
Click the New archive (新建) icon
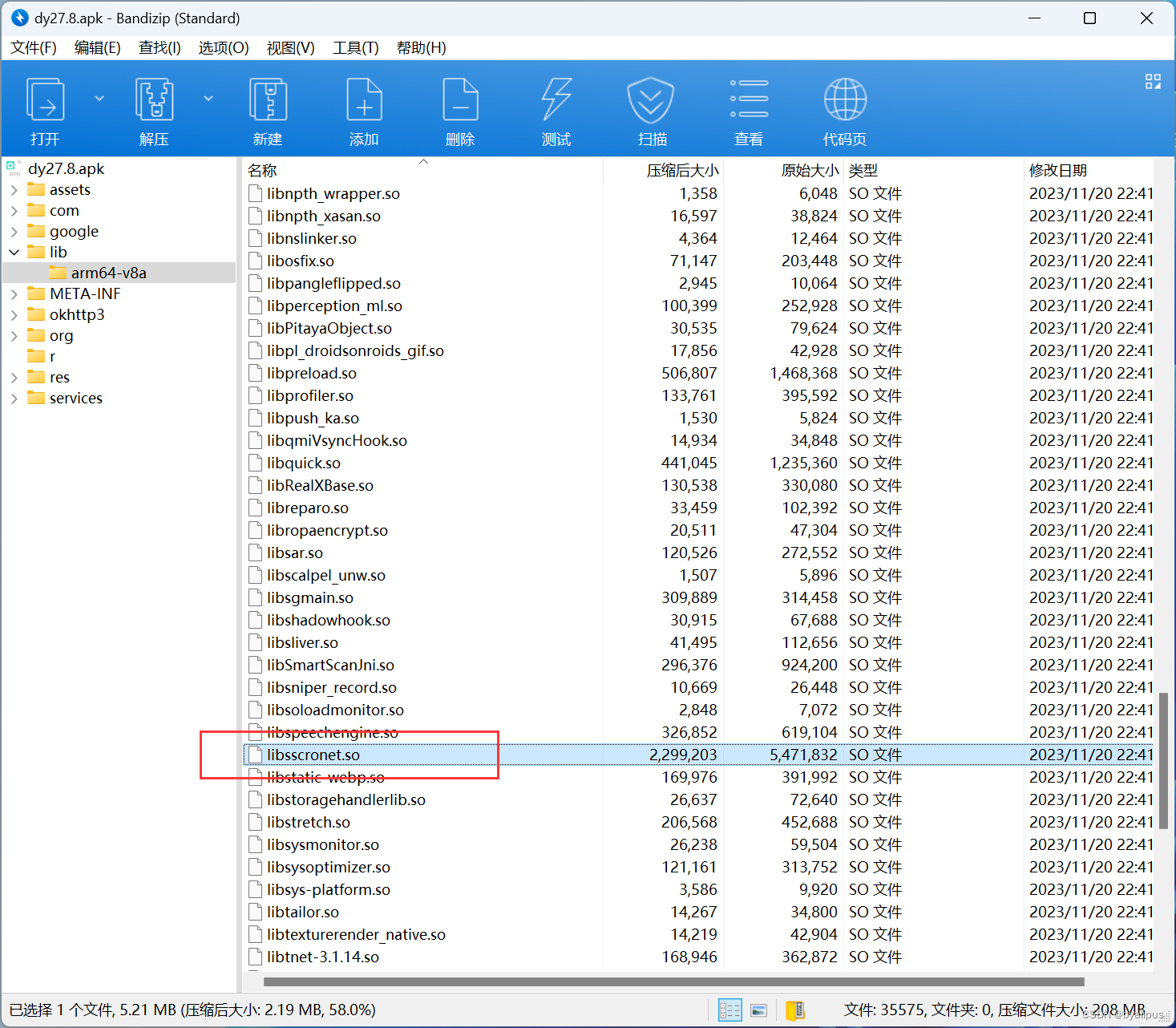click(x=268, y=100)
